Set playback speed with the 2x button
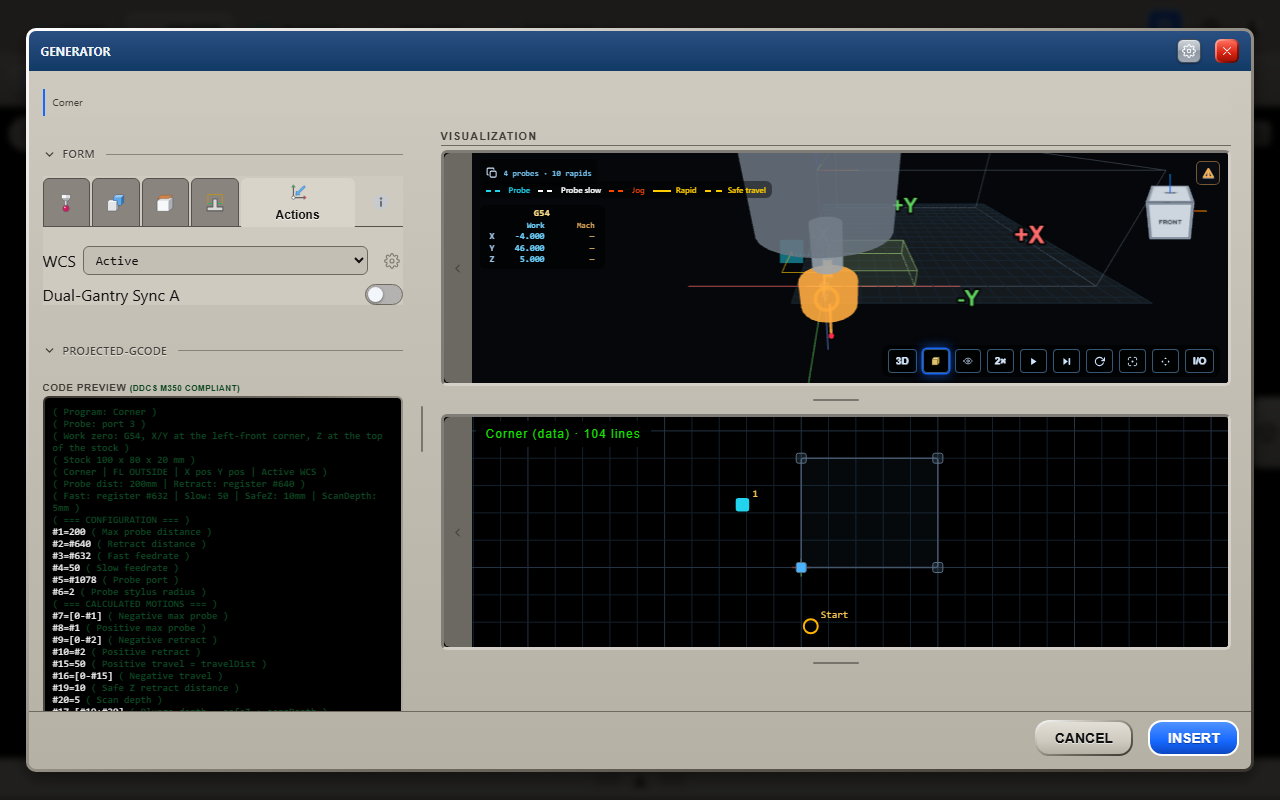1280x800 pixels. pos(1000,361)
